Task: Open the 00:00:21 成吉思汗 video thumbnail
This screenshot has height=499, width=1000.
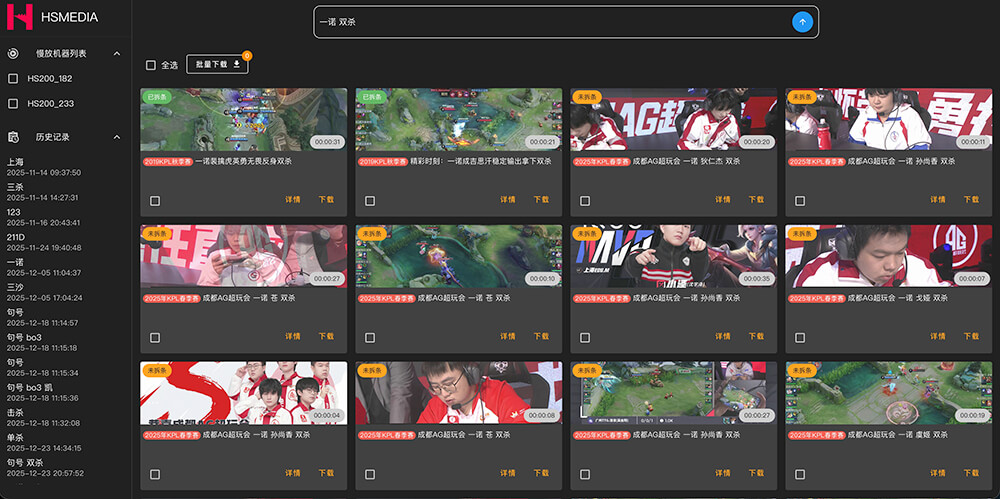Action: (x=459, y=119)
